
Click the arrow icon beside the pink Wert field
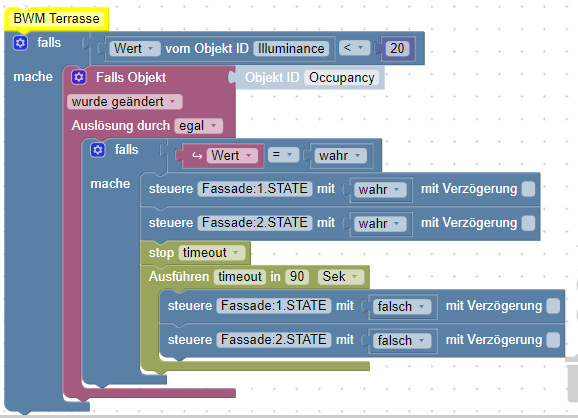point(197,156)
